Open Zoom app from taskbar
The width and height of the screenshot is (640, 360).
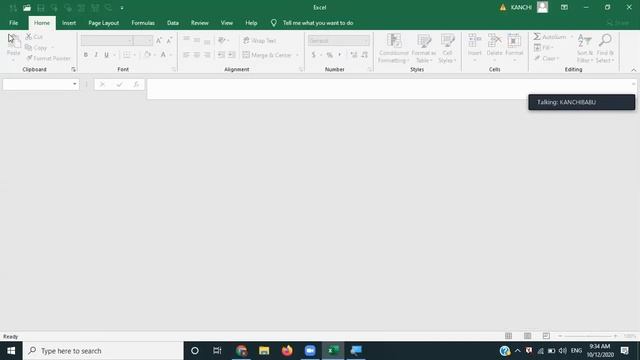pos(310,351)
